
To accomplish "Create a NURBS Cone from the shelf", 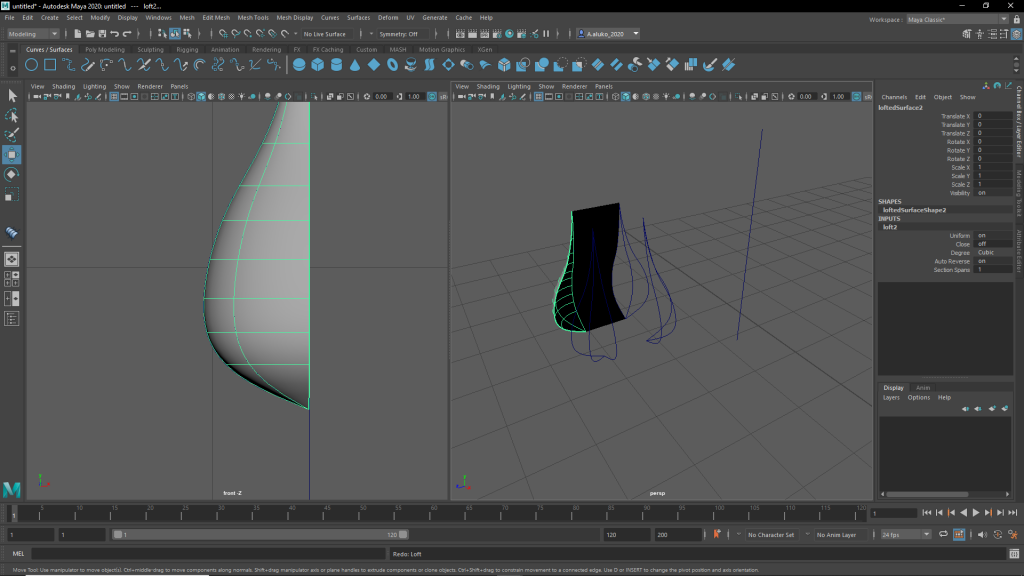I will [x=355, y=65].
